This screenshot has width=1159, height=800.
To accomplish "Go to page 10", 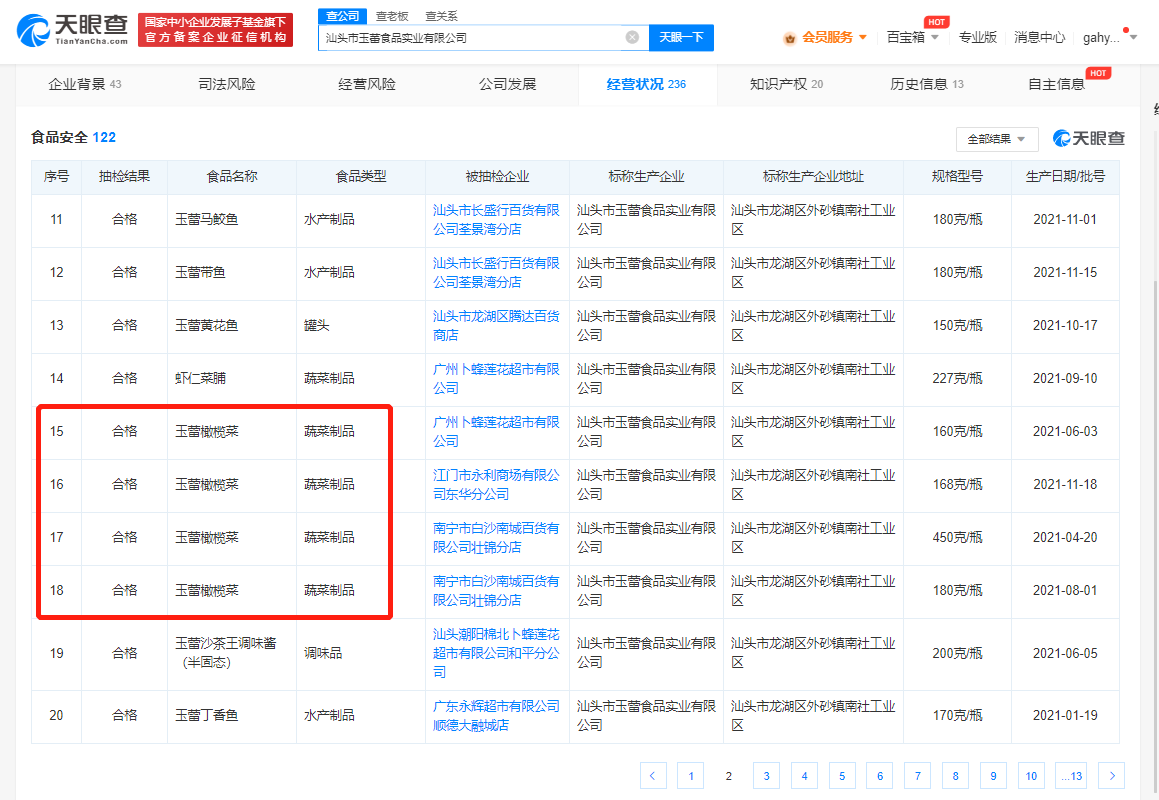I will (x=1031, y=776).
